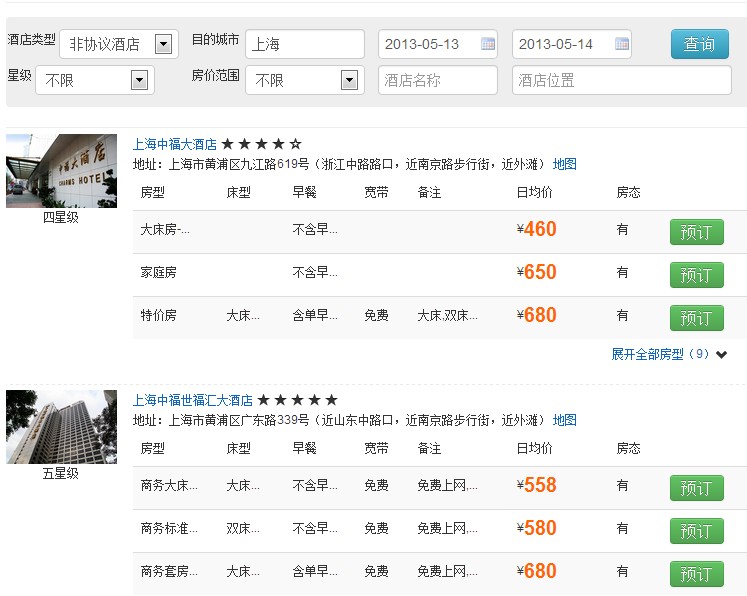
Task: Focus the hotel location 酒店位置 field
Action: (x=621, y=80)
